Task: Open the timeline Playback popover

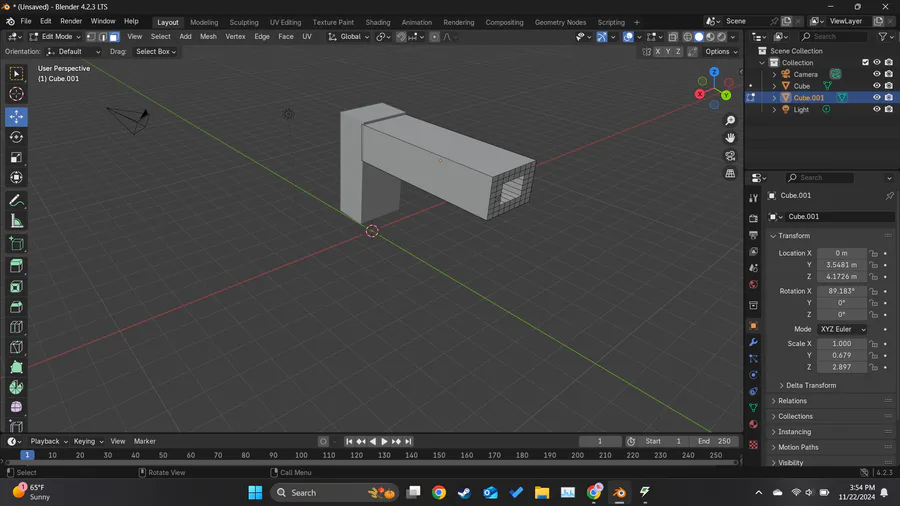Action: pyautogui.click(x=48, y=441)
